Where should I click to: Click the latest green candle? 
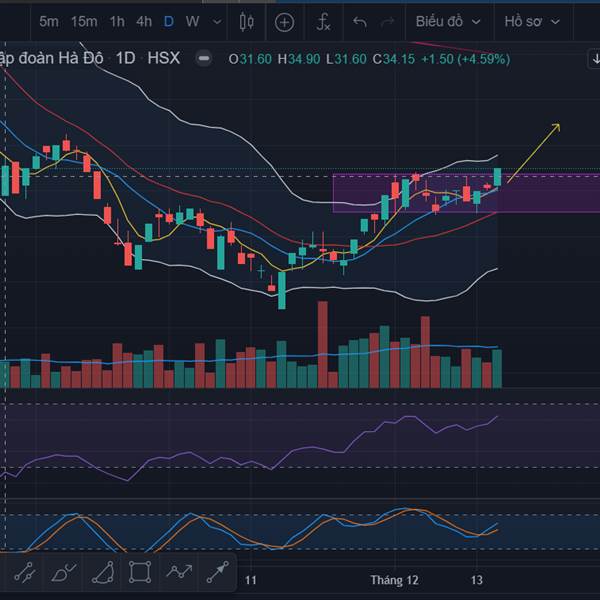point(497,177)
